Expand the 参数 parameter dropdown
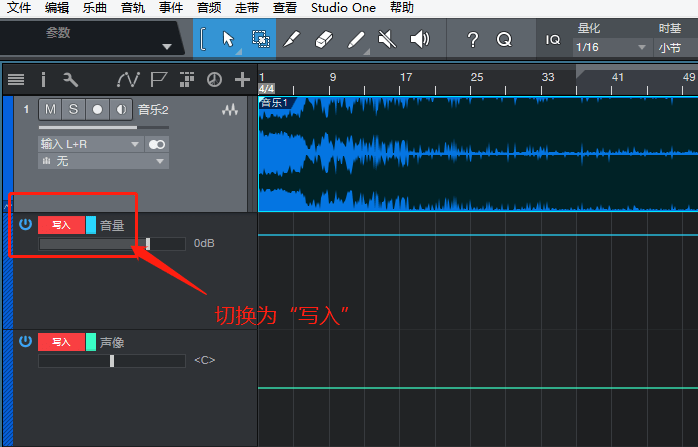The height and width of the screenshot is (447, 698). pyautogui.click(x=166, y=47)
